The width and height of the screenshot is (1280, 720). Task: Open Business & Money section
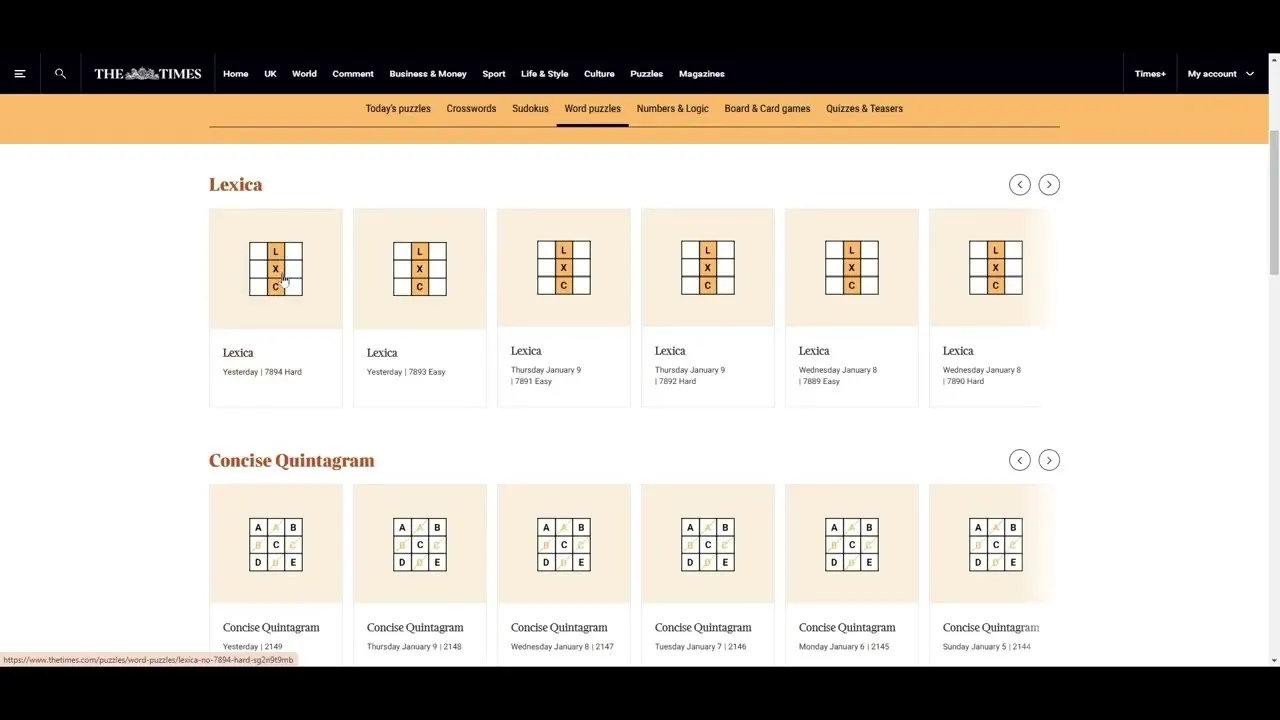point(428,74)
